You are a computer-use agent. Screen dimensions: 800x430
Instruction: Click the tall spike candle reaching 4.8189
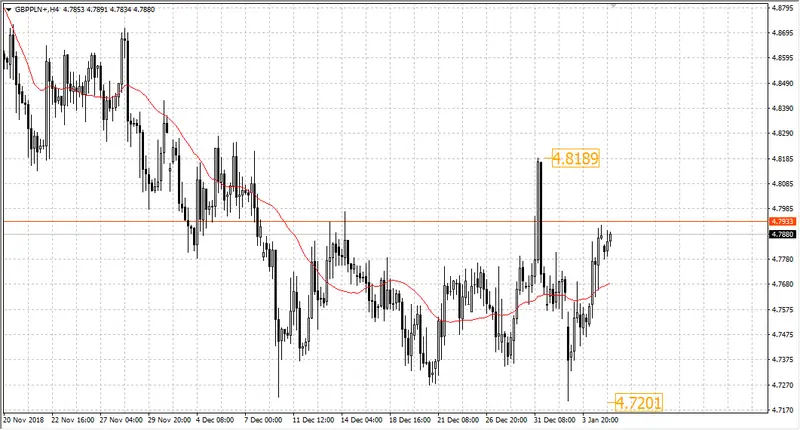point(539,214)
